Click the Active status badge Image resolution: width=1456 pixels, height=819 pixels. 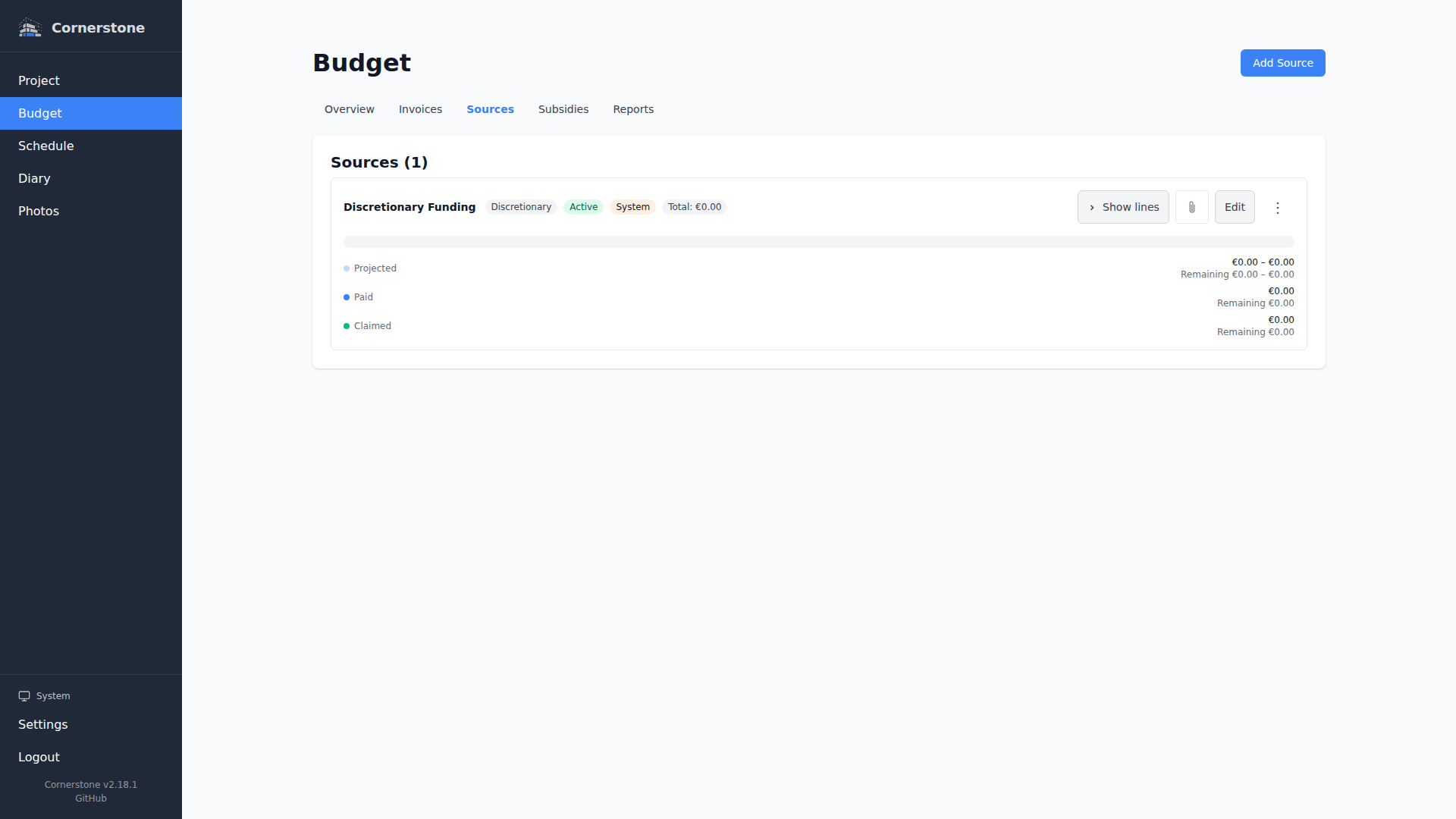[583, 207]
